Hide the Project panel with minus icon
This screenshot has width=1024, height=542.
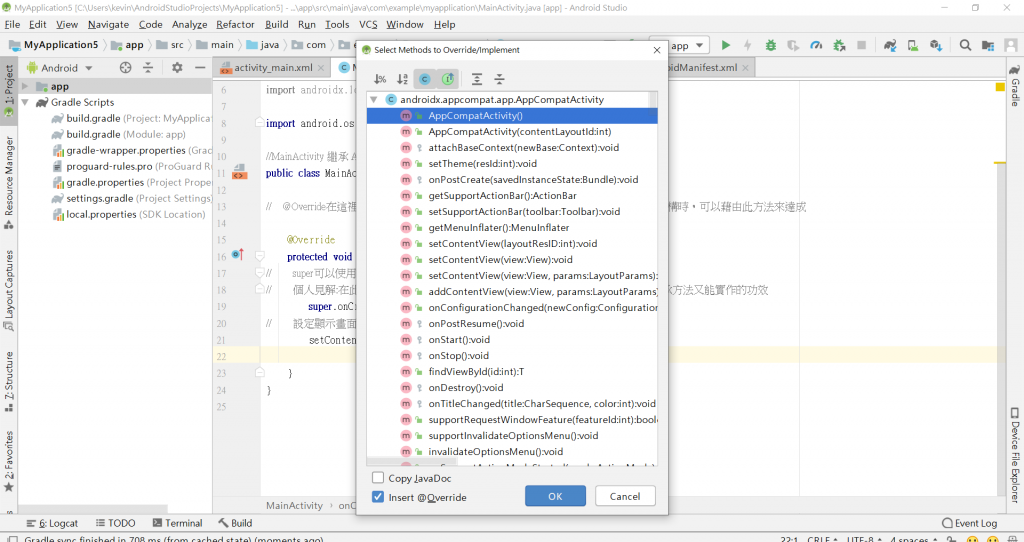tap(199, 68)
